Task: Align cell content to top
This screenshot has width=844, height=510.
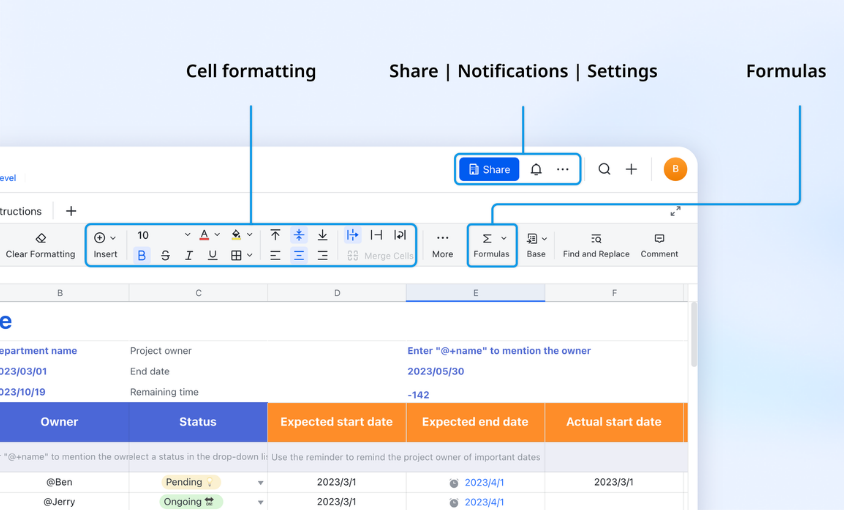Action: 275,235
